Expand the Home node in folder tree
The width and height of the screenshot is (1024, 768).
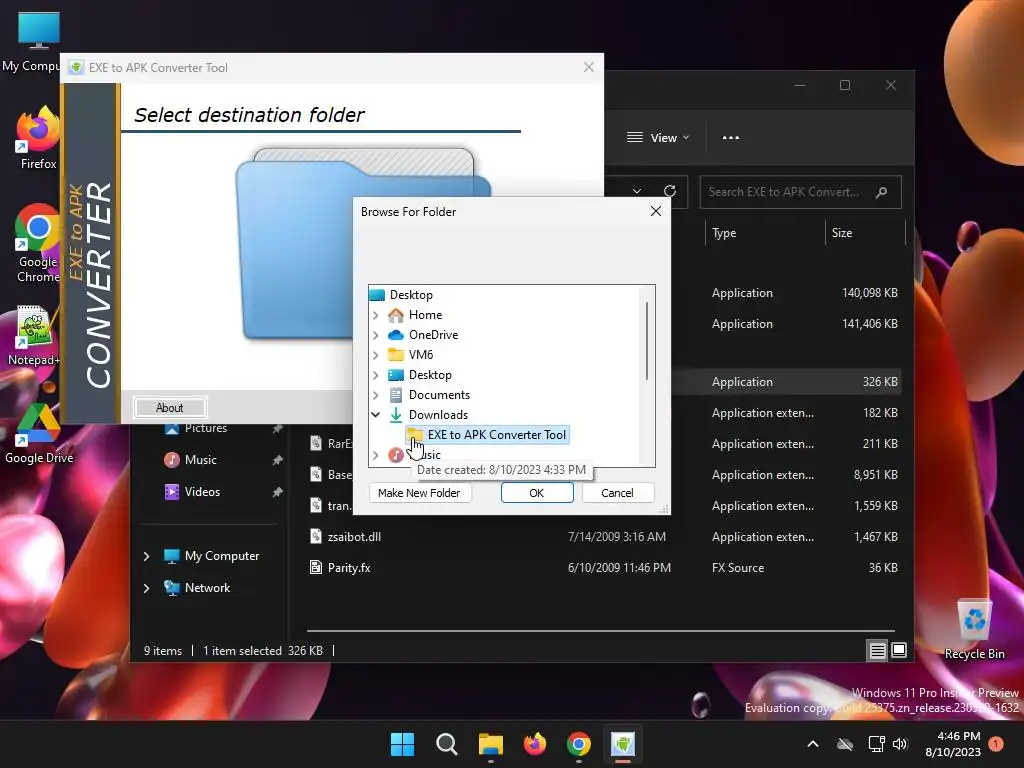coord(376,315)
